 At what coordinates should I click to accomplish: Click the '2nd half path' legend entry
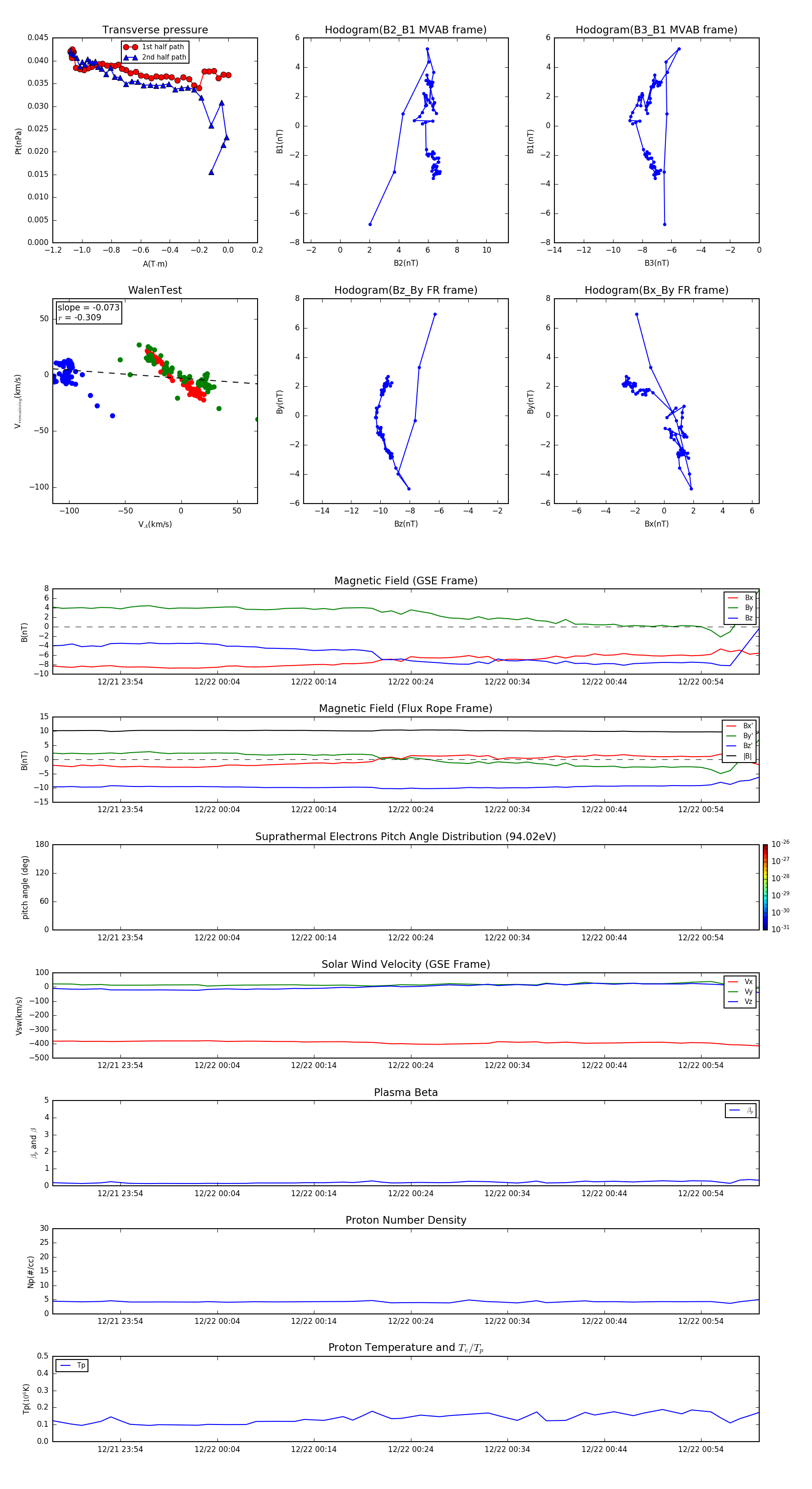[156, 57]
